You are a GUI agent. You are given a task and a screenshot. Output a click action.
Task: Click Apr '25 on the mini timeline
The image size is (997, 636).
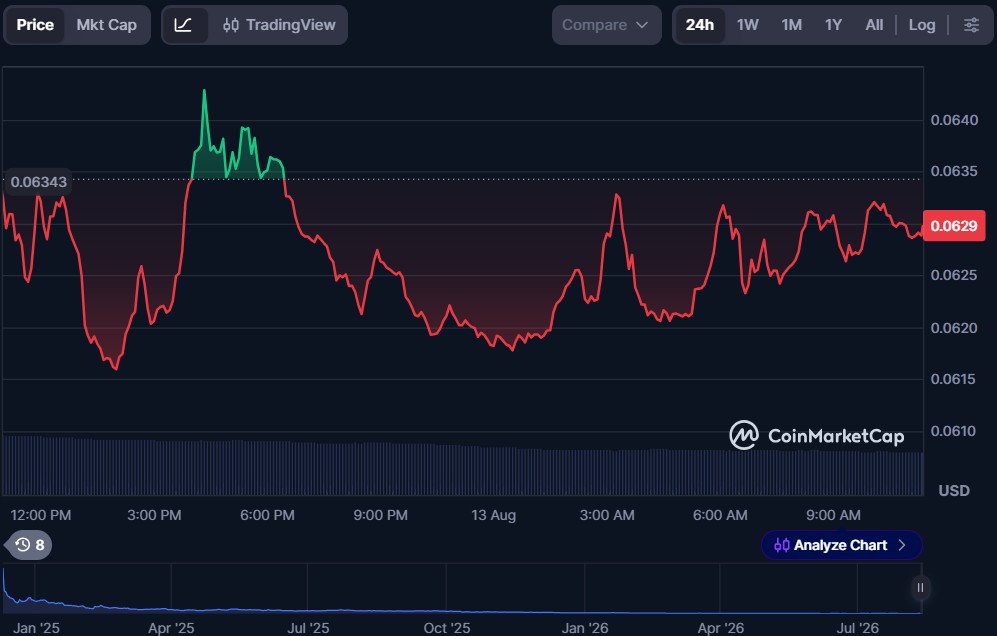pyautogui.click(x=171, y=628)
